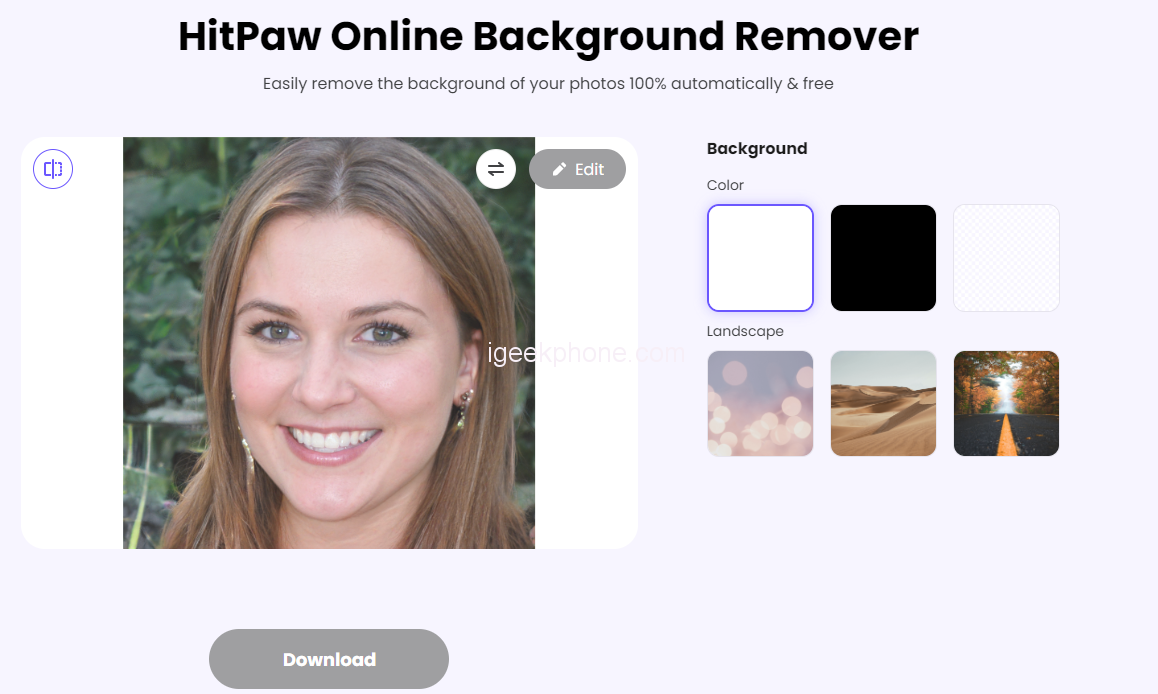The image size is (1158, 694).
Task: Apply the desert dunes landscape background
Action: [x=883, y=403]
